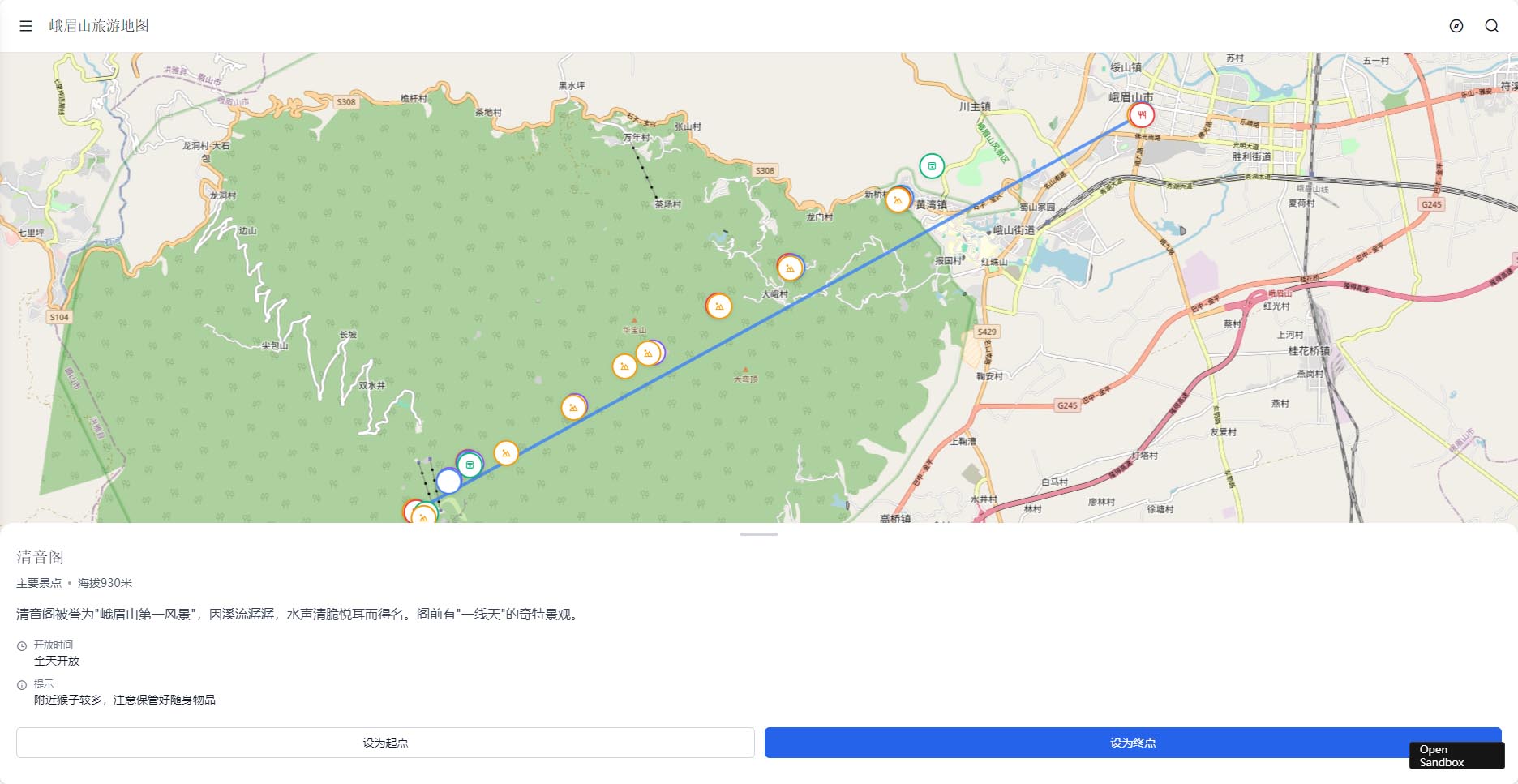Open the hamburger menu
The image size is (1518, 784).
pyautogui.click(x=26, y=26)
